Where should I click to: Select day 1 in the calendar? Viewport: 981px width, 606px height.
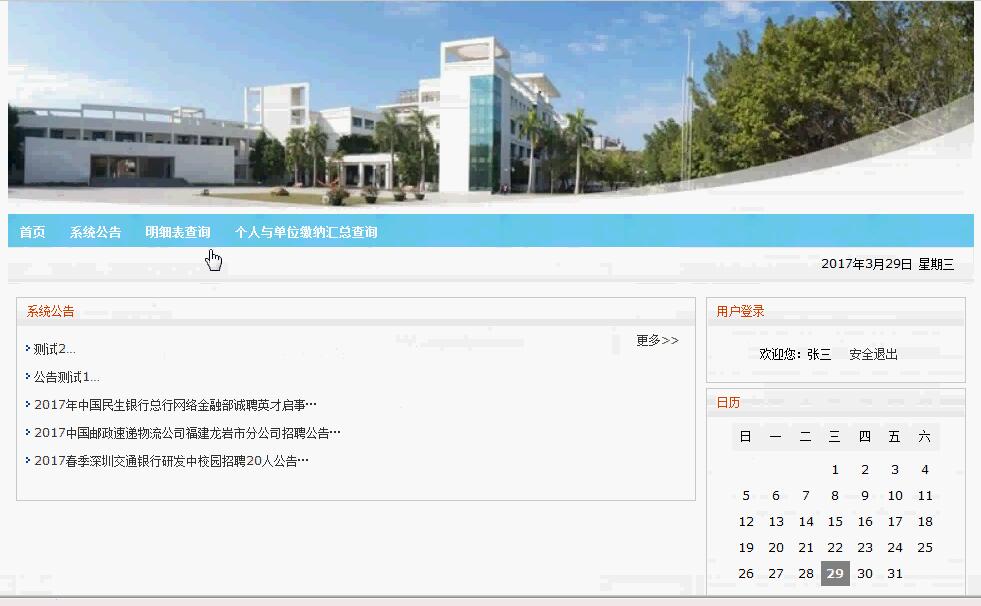point(835,470)
